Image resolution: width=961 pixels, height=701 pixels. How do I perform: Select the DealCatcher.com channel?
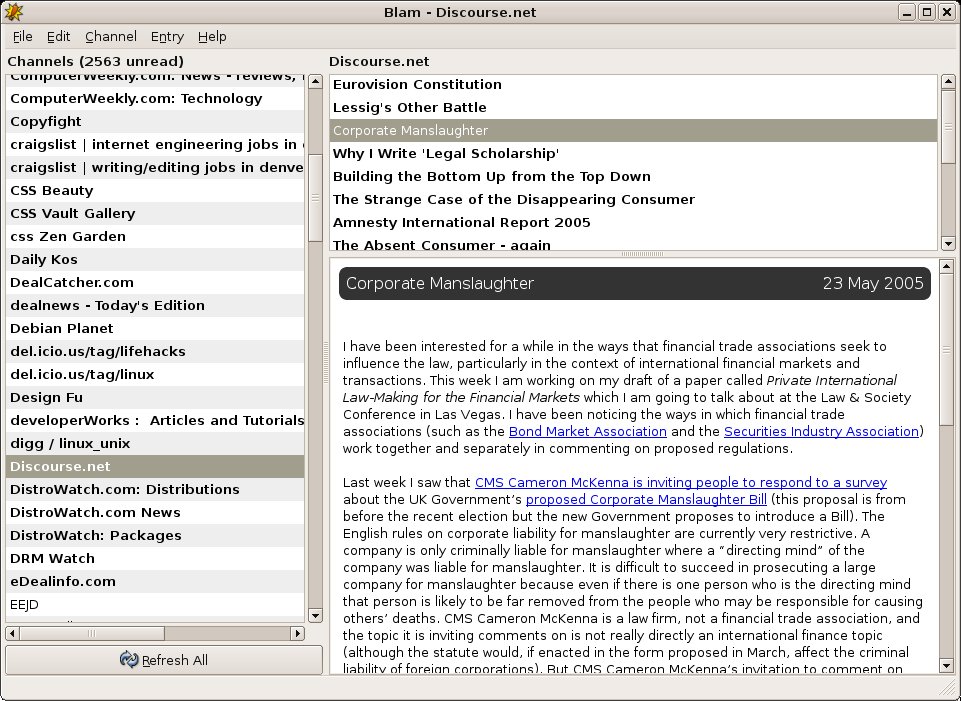(155, 282)
